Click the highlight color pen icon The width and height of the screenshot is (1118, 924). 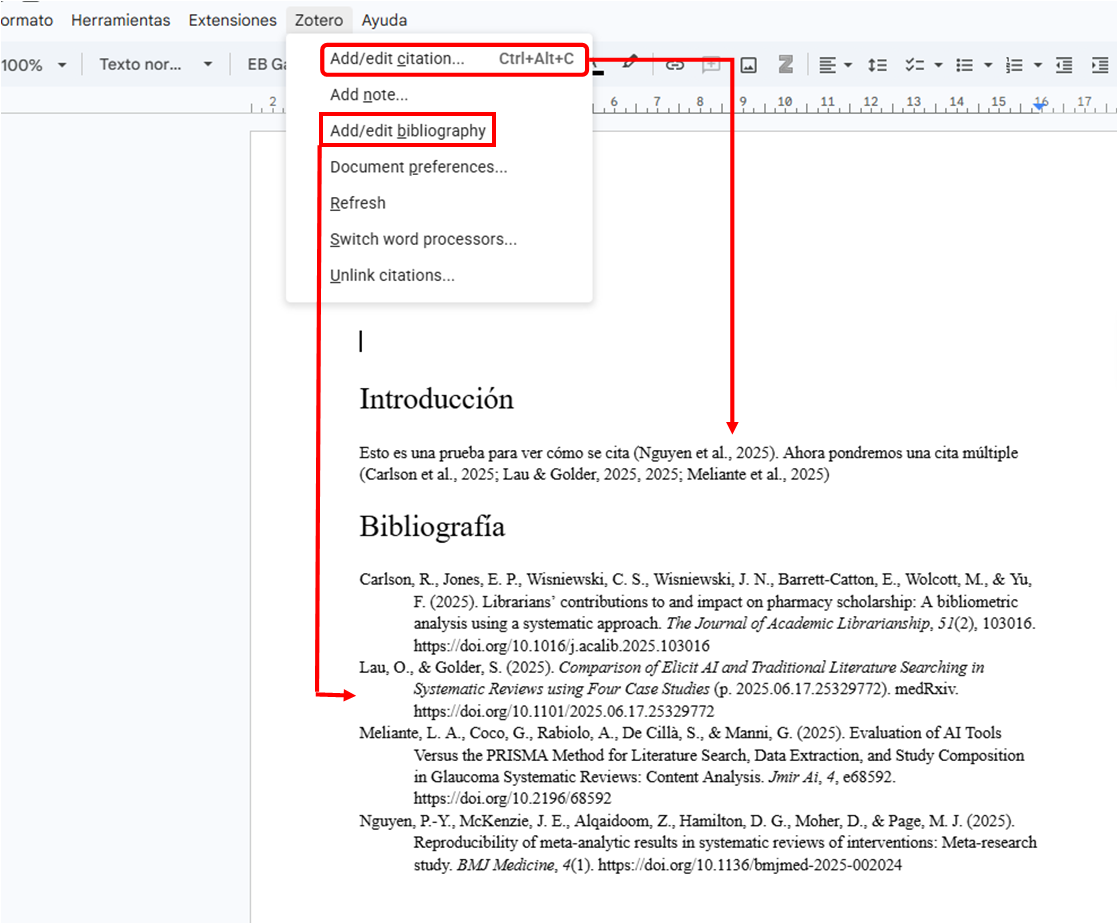[x=629, y=63]
